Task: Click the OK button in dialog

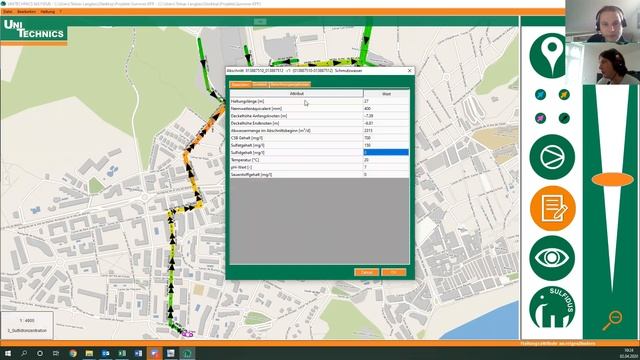Action: pos(394,272)
